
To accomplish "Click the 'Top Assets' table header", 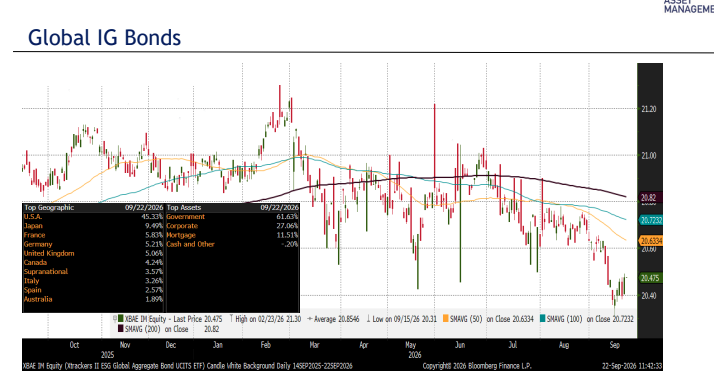I will coord(184,208).
